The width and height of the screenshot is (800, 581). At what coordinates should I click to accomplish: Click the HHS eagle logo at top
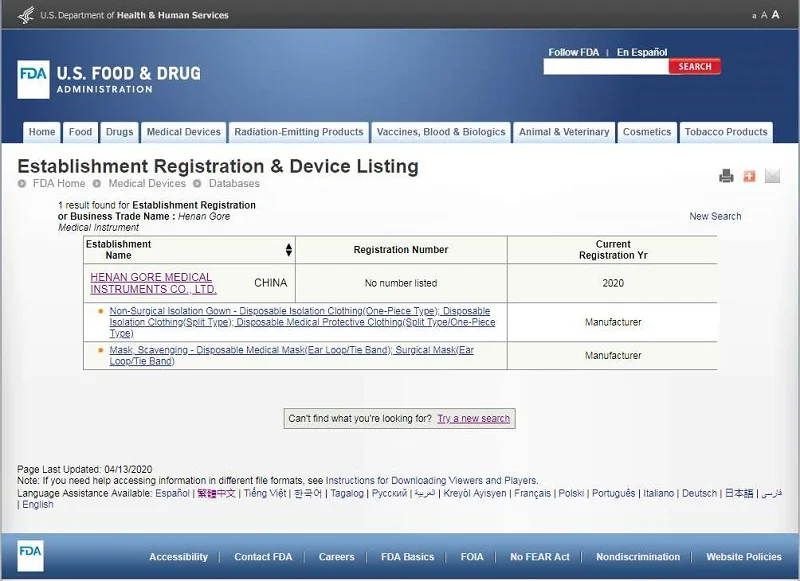click(x=26, y=15)
